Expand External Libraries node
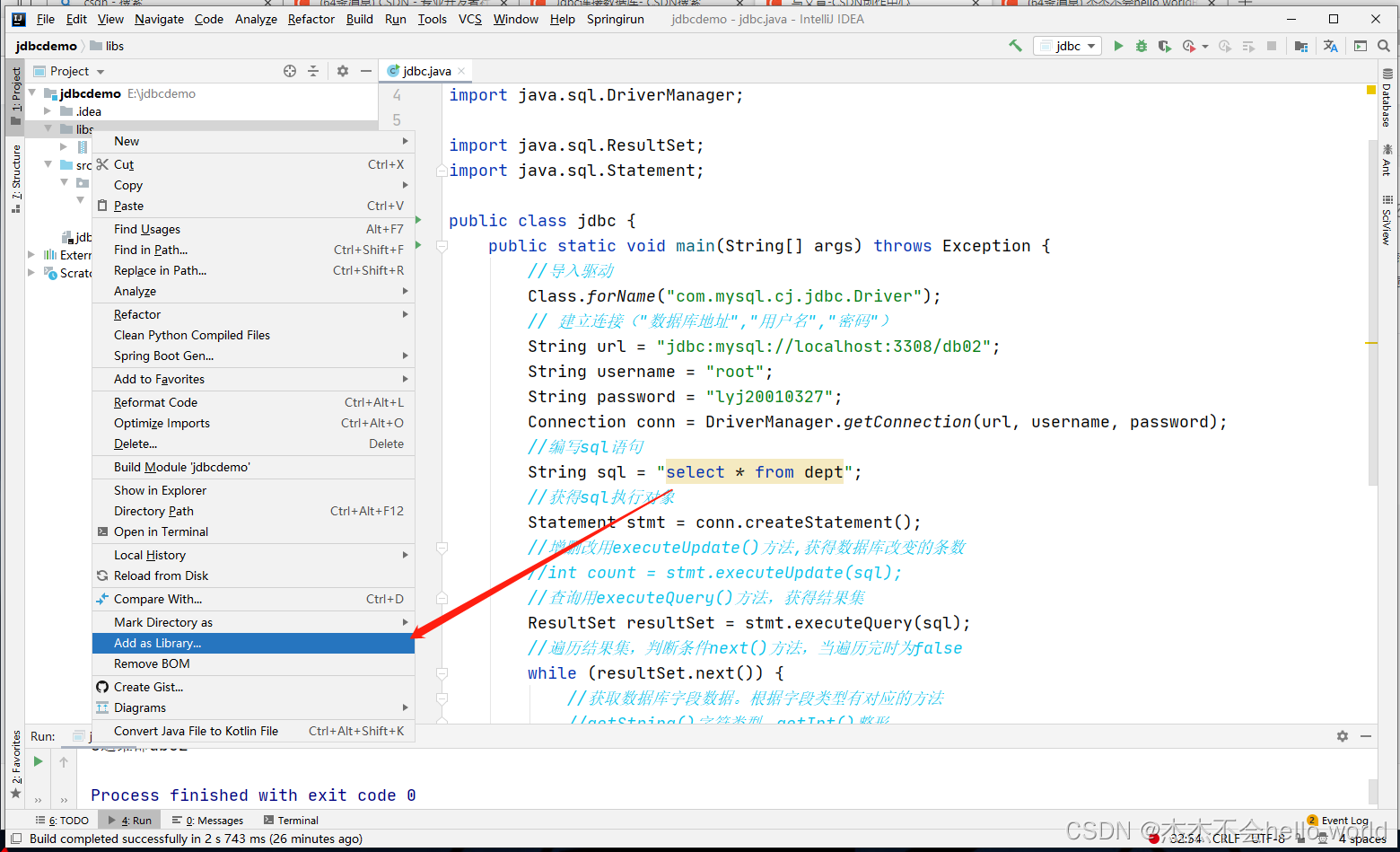 (x=32, y=255)
